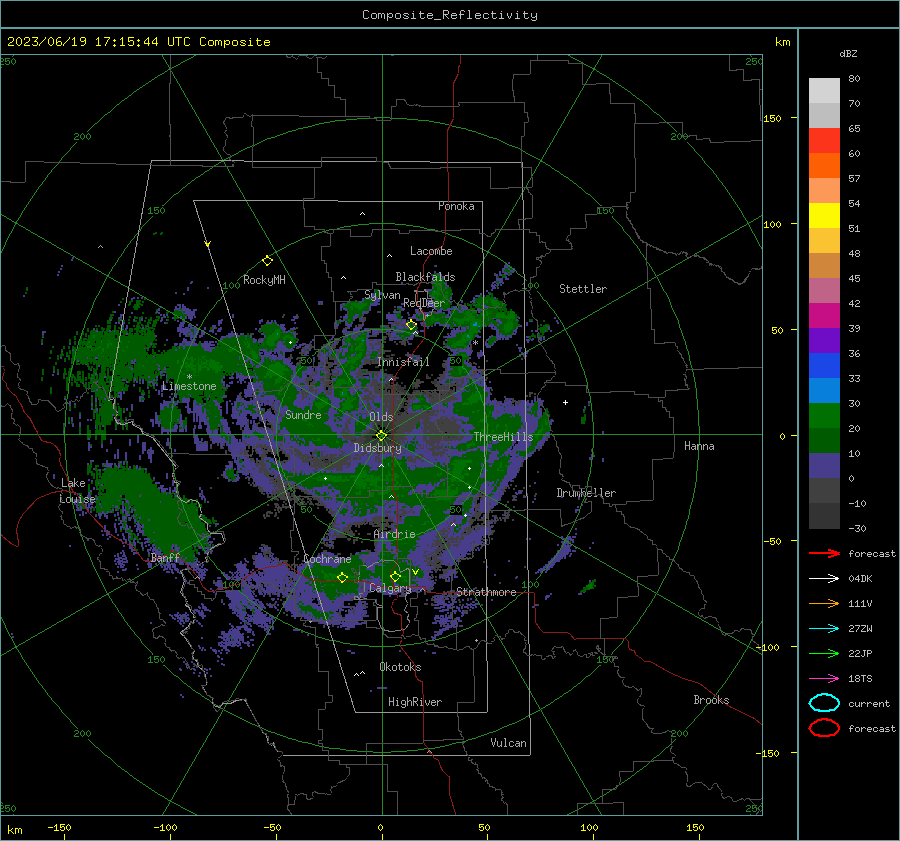Pick the orange 60 dBZ color swatch

(x=824, y=165)
